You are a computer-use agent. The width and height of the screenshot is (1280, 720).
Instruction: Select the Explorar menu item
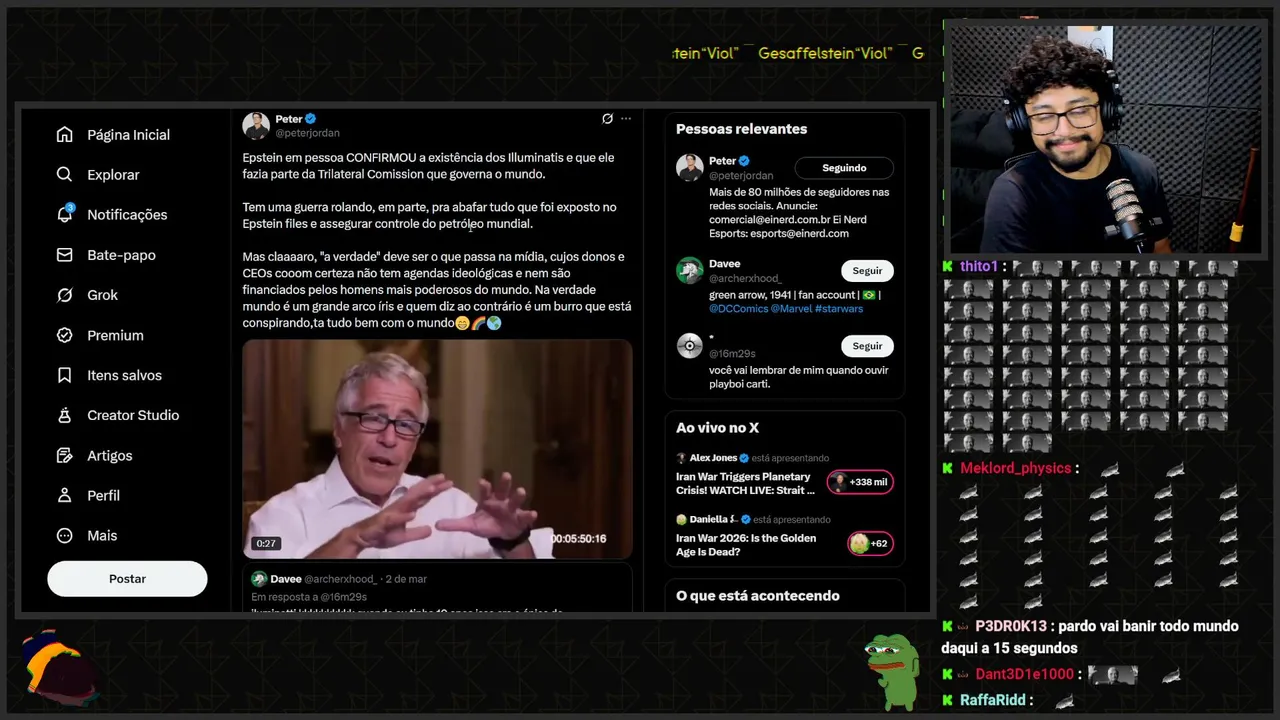(113, 175)
